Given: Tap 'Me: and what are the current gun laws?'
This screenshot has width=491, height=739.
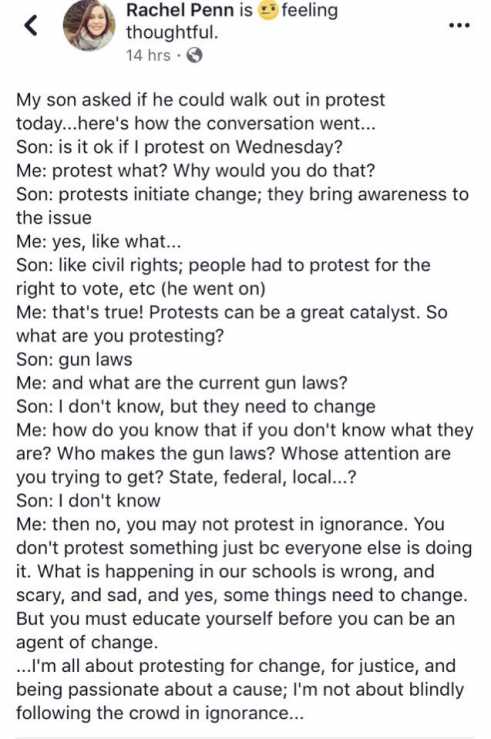Looking at the screenshot, I should [181, 383].
